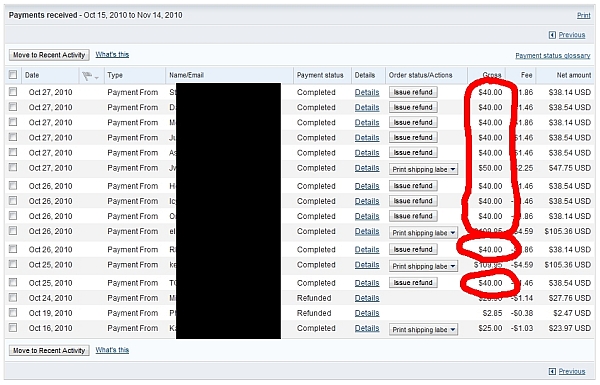
Task: Open the Print link
Action: 584,15
